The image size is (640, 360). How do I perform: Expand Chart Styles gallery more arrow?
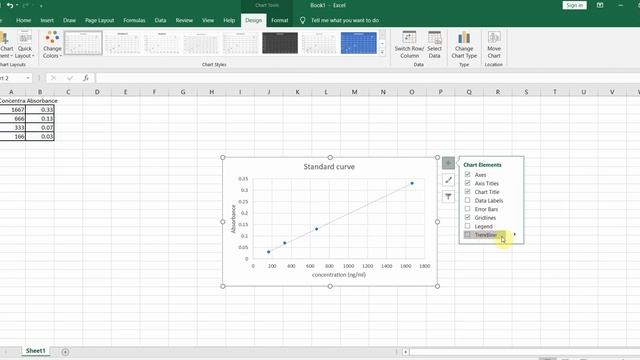pos(382,52)
